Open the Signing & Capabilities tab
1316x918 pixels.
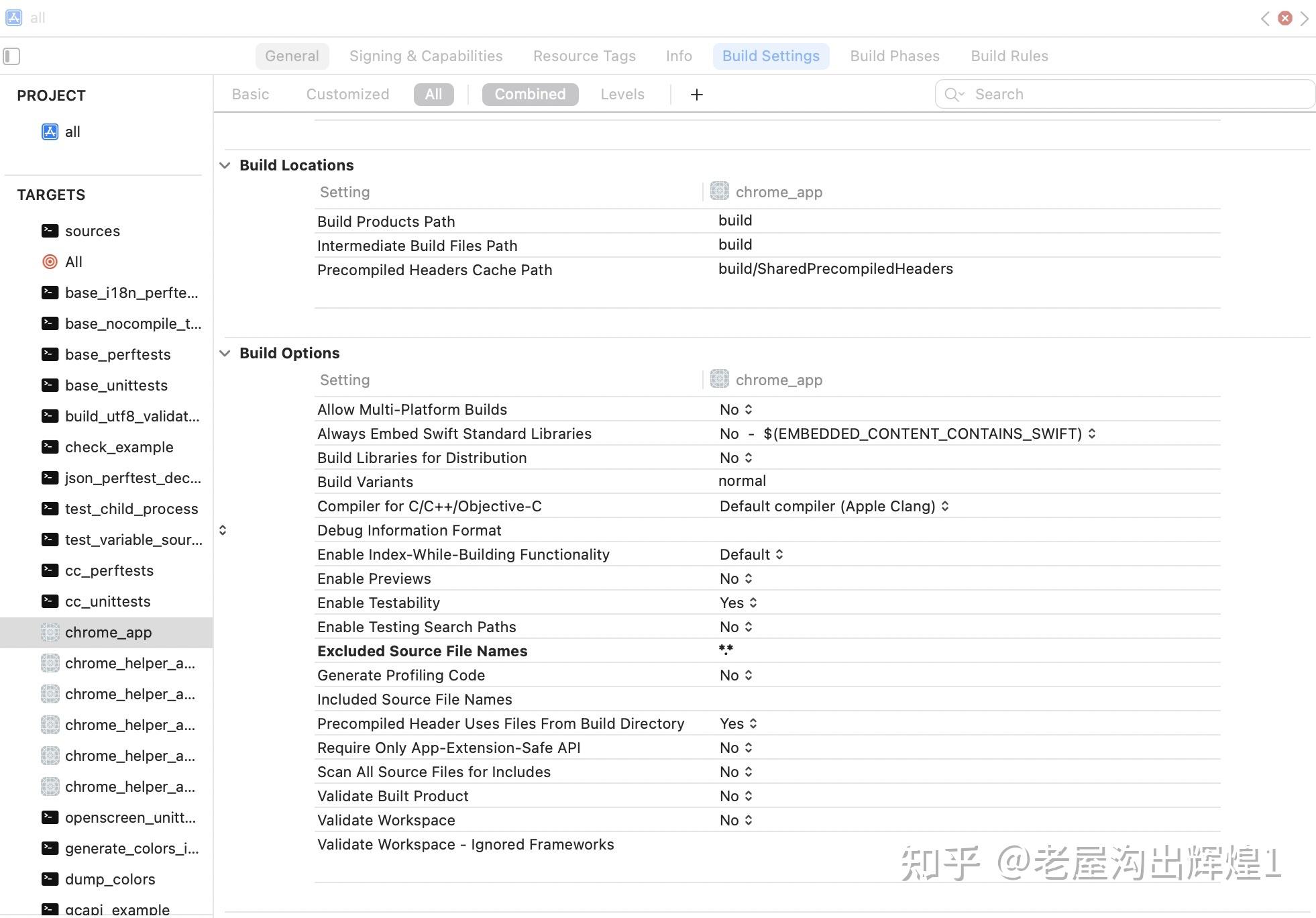tap(425, 56)
